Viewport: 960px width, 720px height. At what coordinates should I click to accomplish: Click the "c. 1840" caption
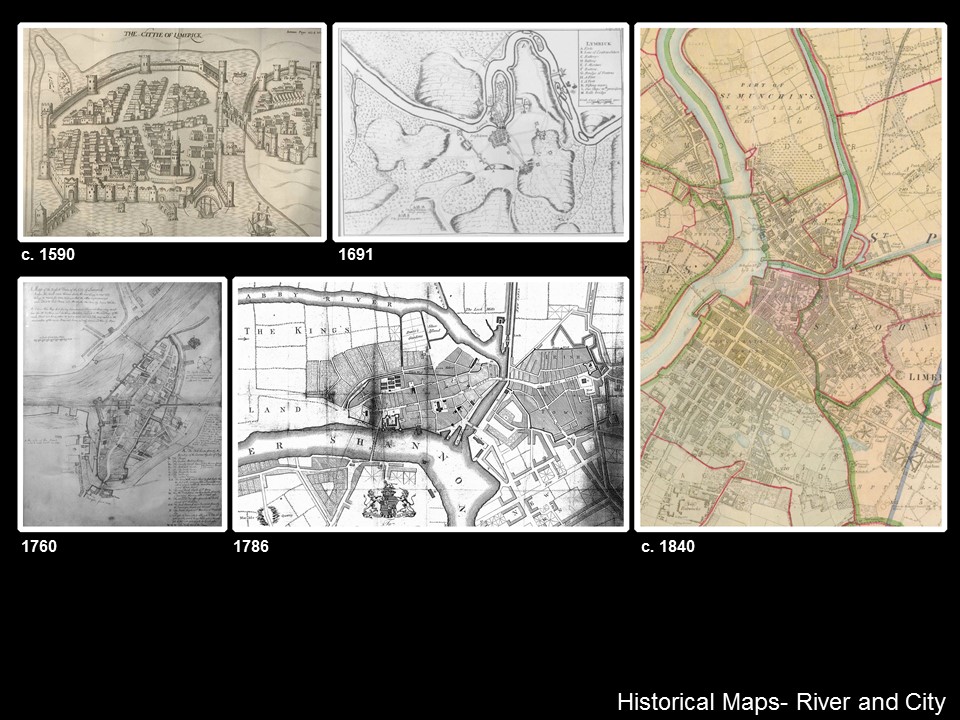click(668, 546)
